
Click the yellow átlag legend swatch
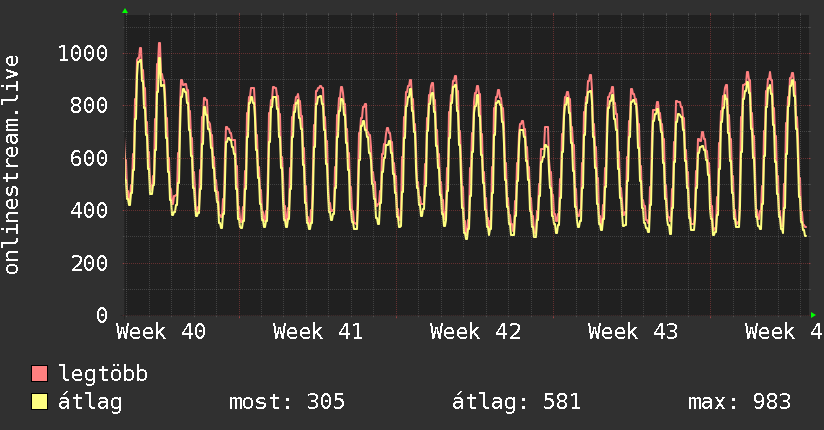click(x=39, y=402)
